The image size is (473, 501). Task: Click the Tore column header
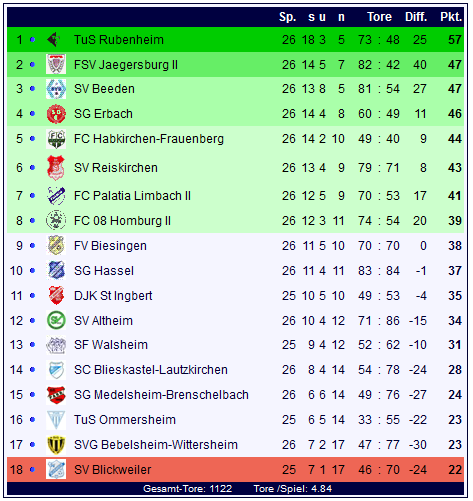(x=379, y=17)
